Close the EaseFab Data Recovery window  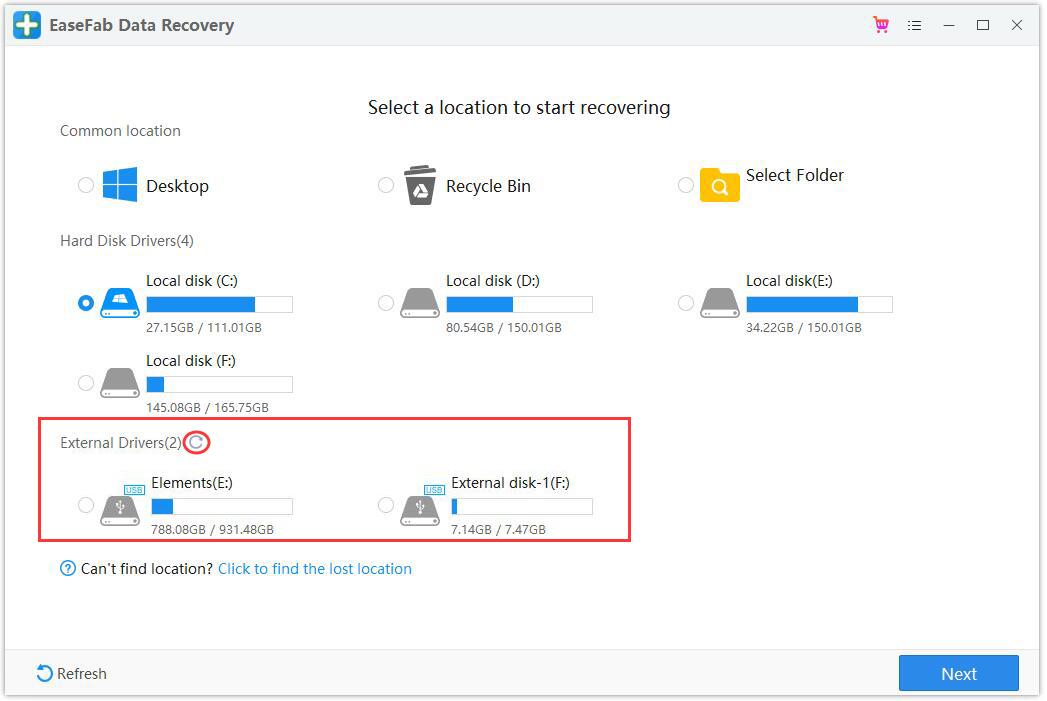1017,25
